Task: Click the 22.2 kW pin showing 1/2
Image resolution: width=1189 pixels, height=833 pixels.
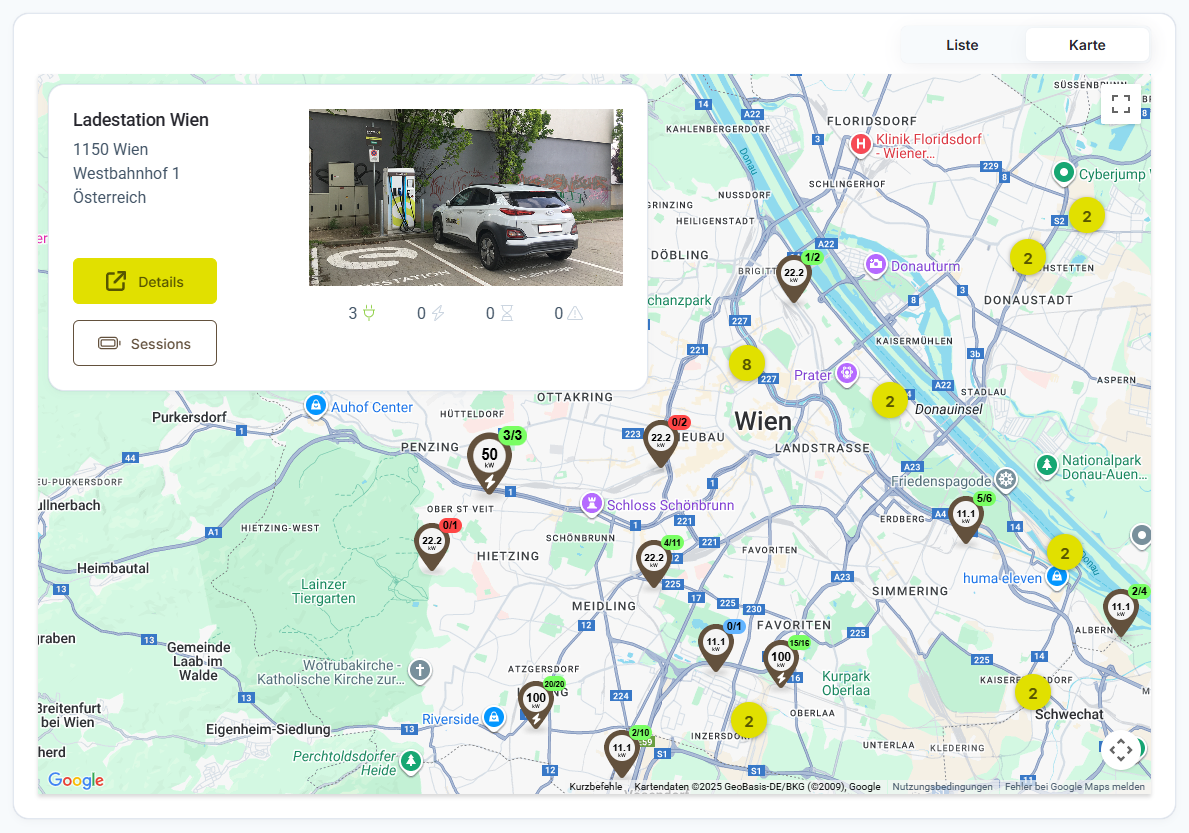Action: 794,275
